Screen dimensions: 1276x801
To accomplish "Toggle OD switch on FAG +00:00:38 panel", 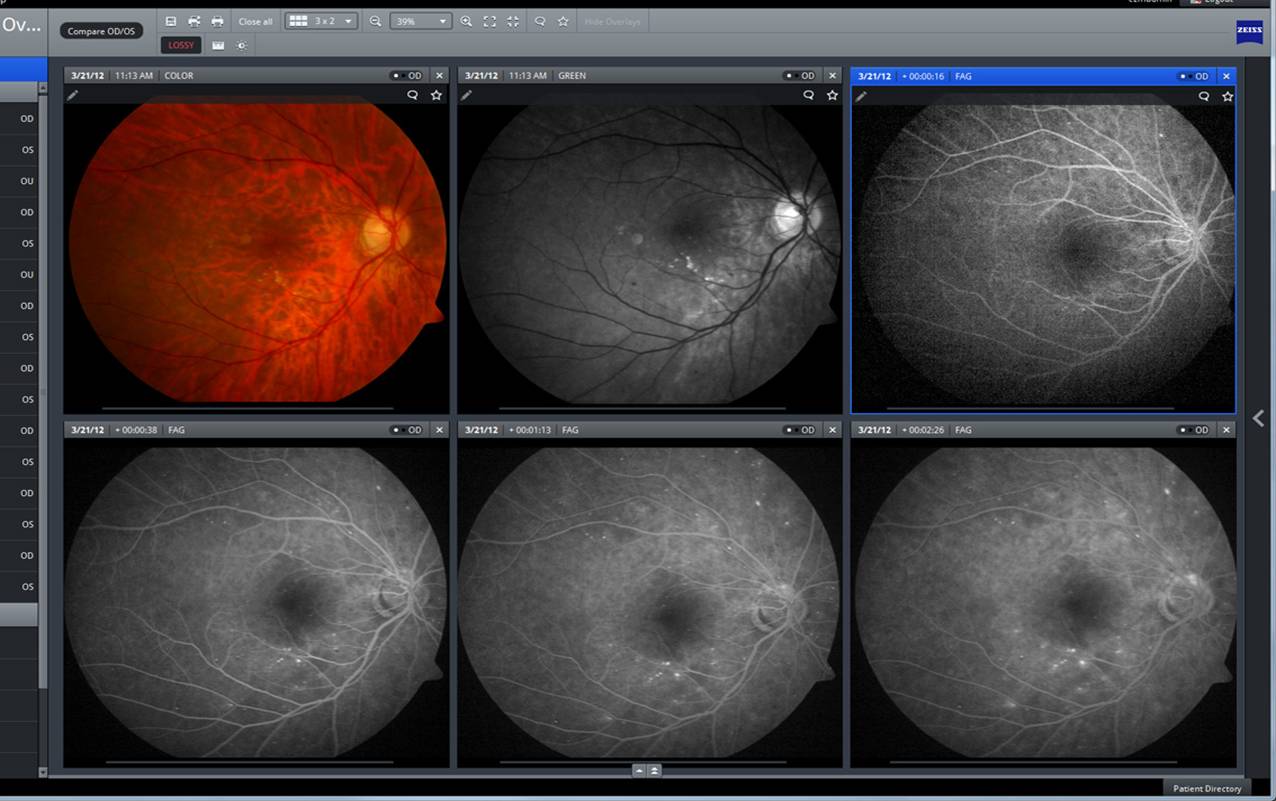I will 407,430.
